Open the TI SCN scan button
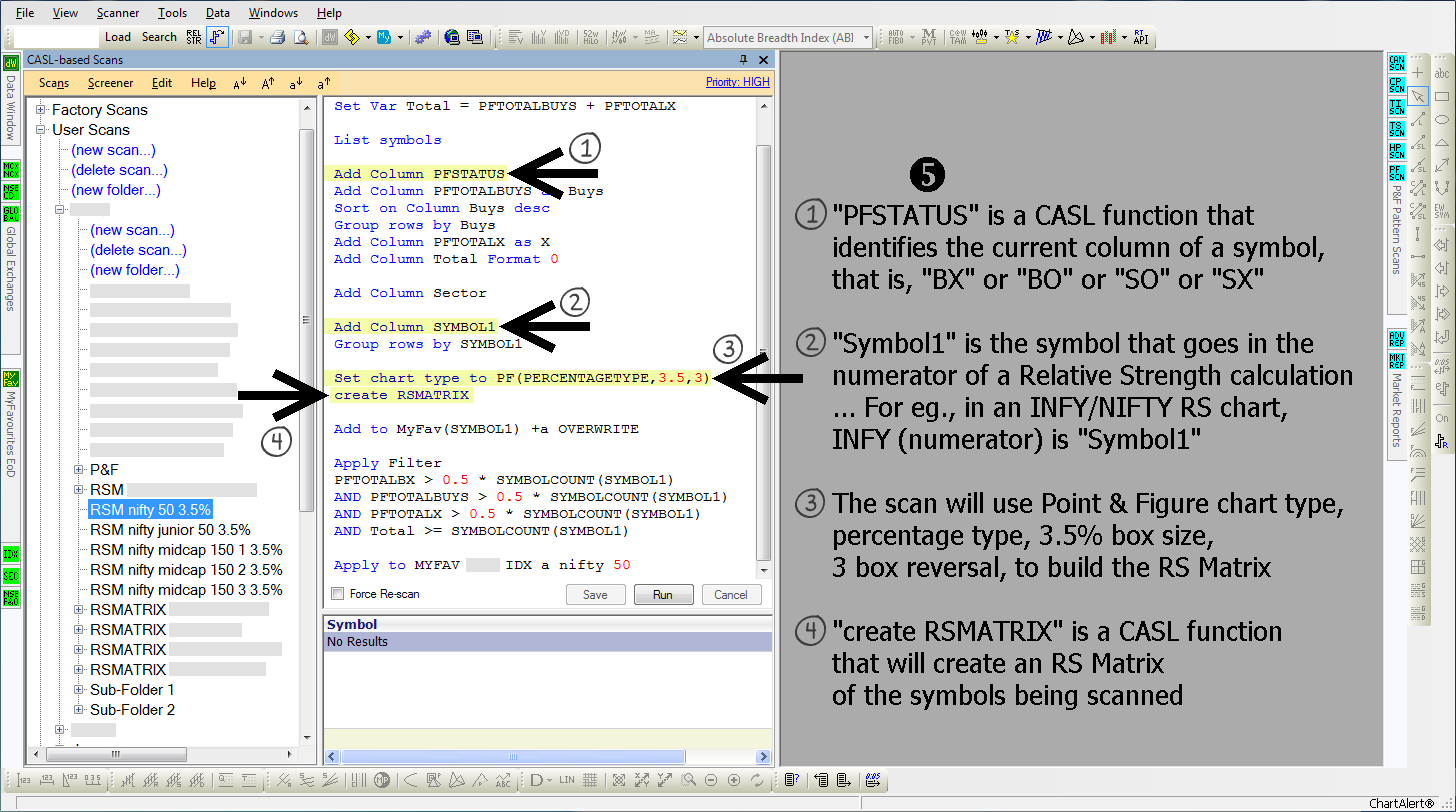The height and width of the screenshot is (812, 1456). (1397, 106)
